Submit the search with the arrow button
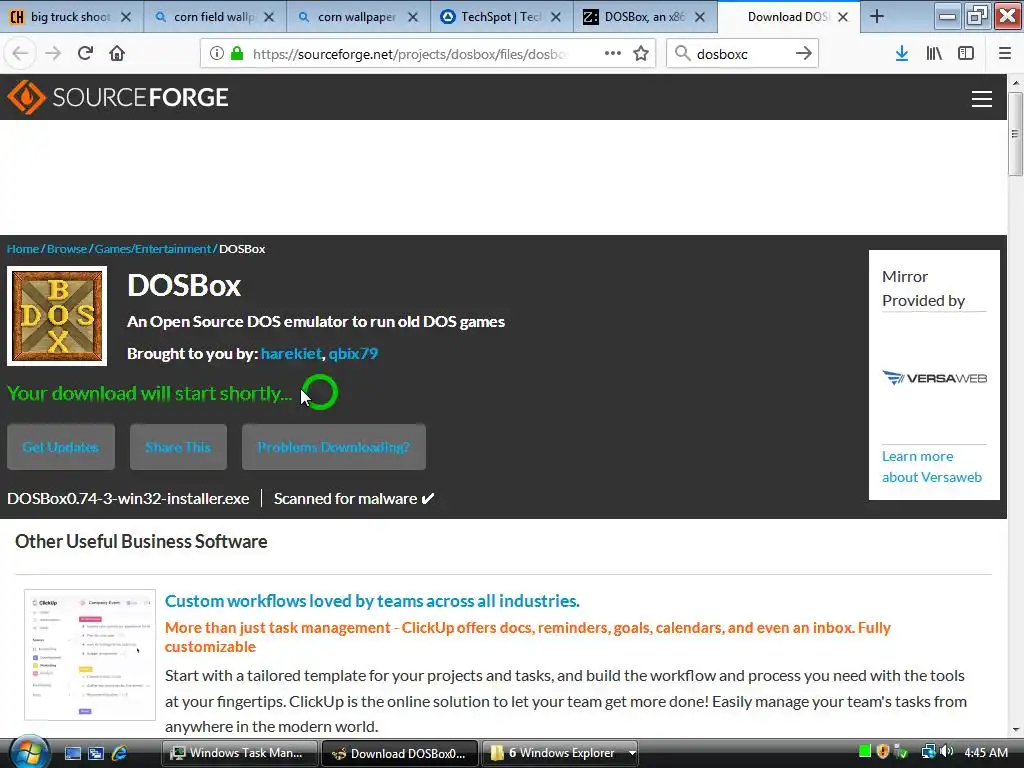The width and height of the screenshot is (1024, 768). [x=803, y=54]
